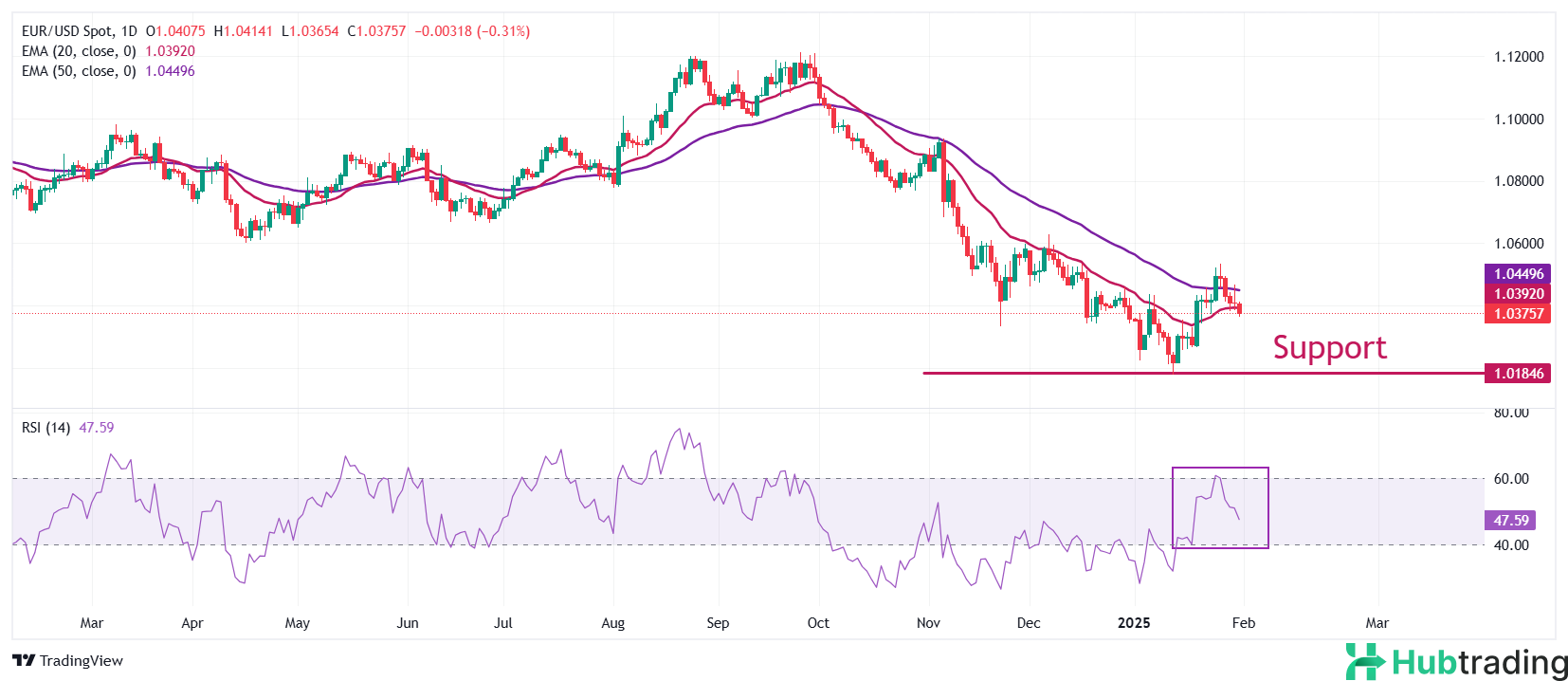The image size is (1568, 681).
Task: Click the TradingView logo icon
Action: [x=24, y=661]
